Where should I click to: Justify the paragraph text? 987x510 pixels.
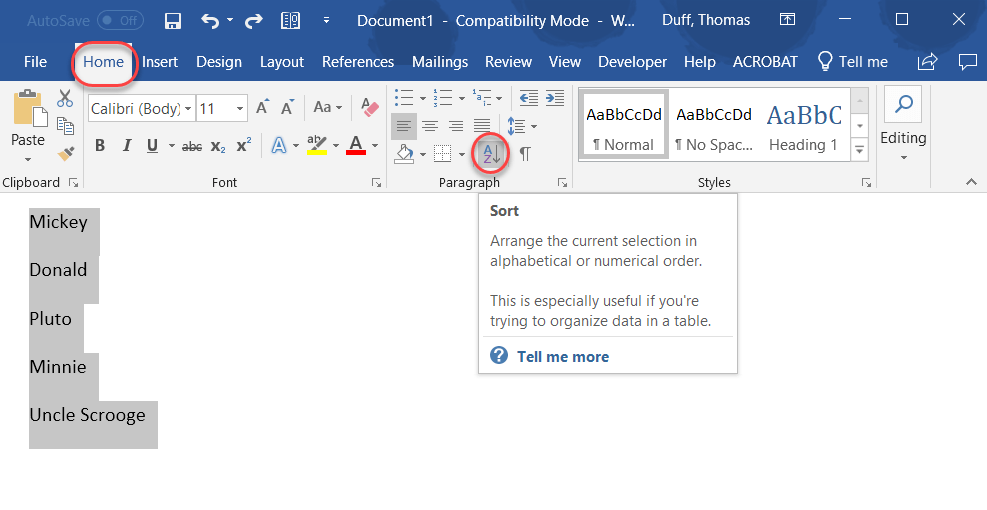(482, 126)
